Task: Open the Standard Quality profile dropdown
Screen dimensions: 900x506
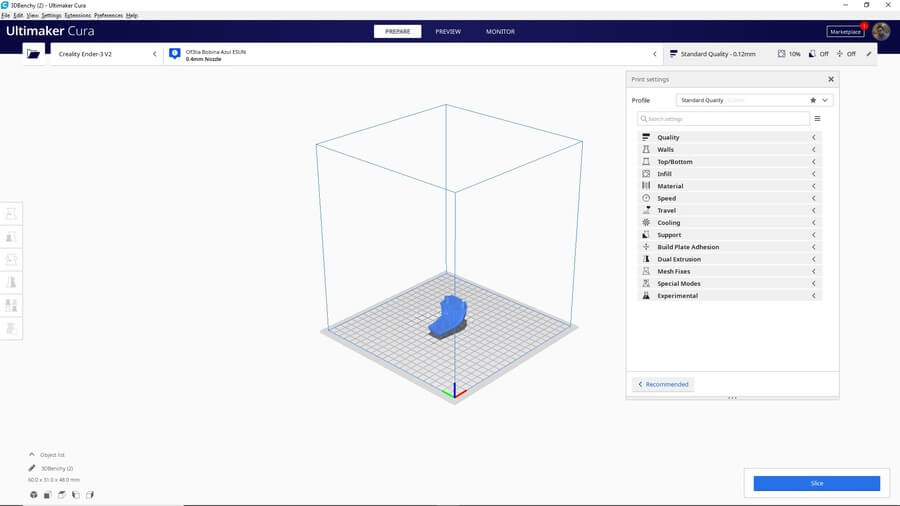Action: [x=754, y=100]
